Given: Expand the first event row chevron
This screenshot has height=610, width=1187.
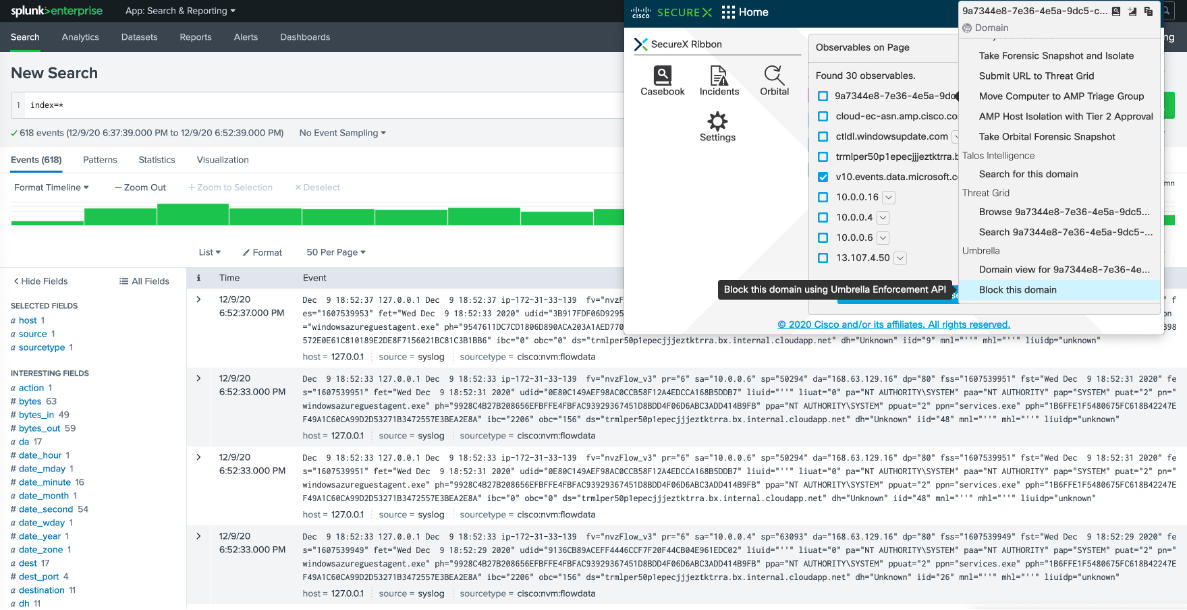Looking at the screenshot, I should tap(199, 300).
